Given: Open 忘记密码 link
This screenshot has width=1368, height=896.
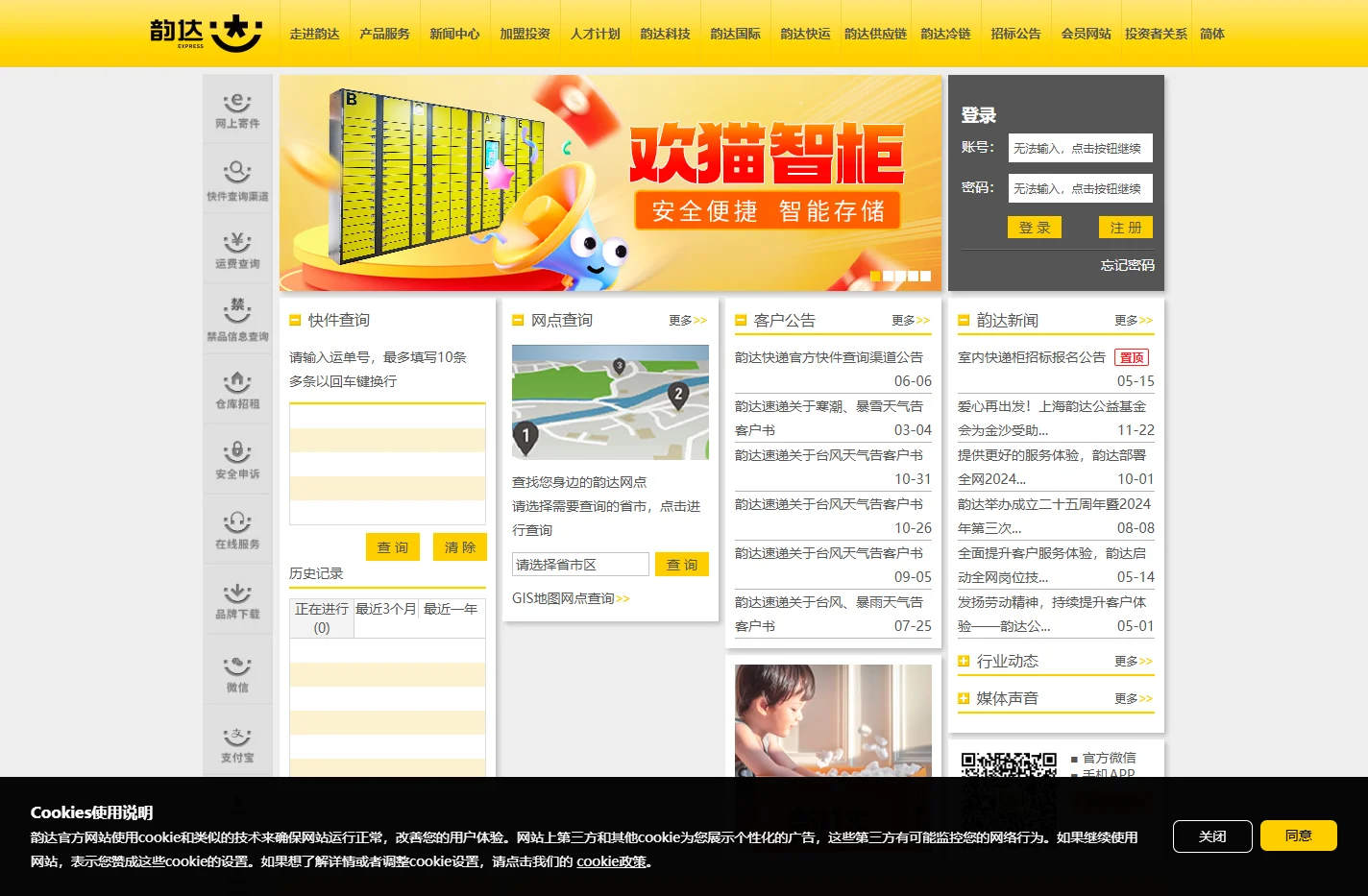Looking at the screenshot, I should click(1128, 265).
